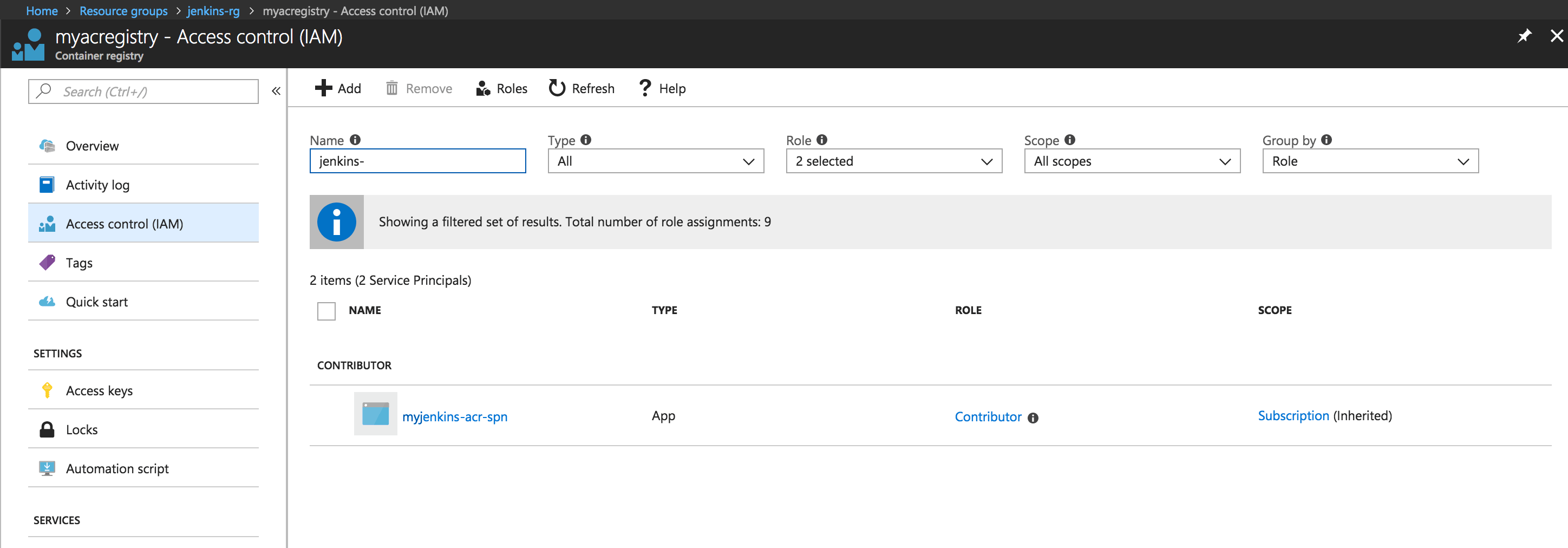This screenshot has width=1568, height=548.
Task: Click the Add plus icon
Action: 323,88
